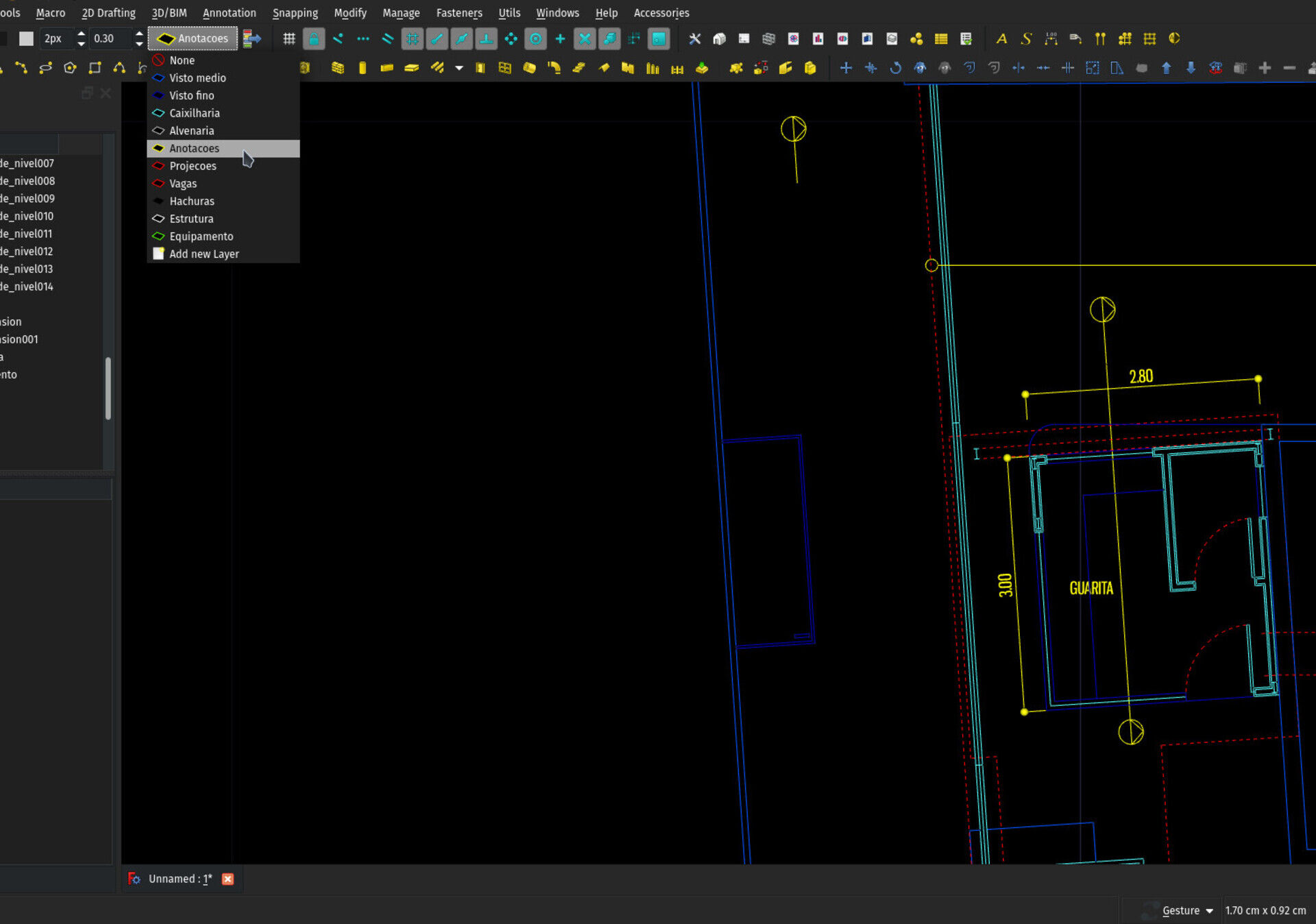The height and width of the screenshot is (924, 1316).
Task: Choose Caixilharia layer
Action: click(x=223, y=113)
